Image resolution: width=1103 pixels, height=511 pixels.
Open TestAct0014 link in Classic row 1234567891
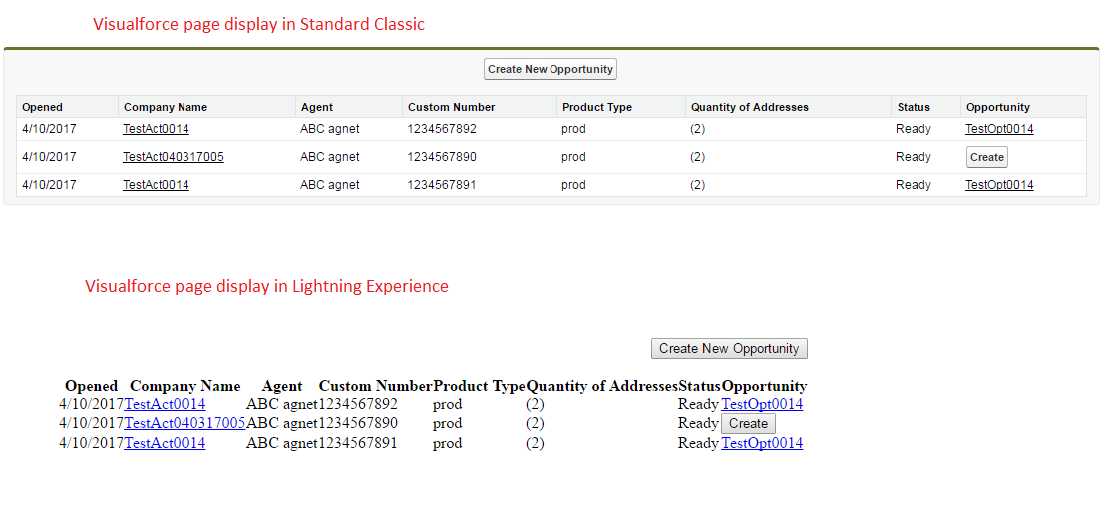(155, 184)
